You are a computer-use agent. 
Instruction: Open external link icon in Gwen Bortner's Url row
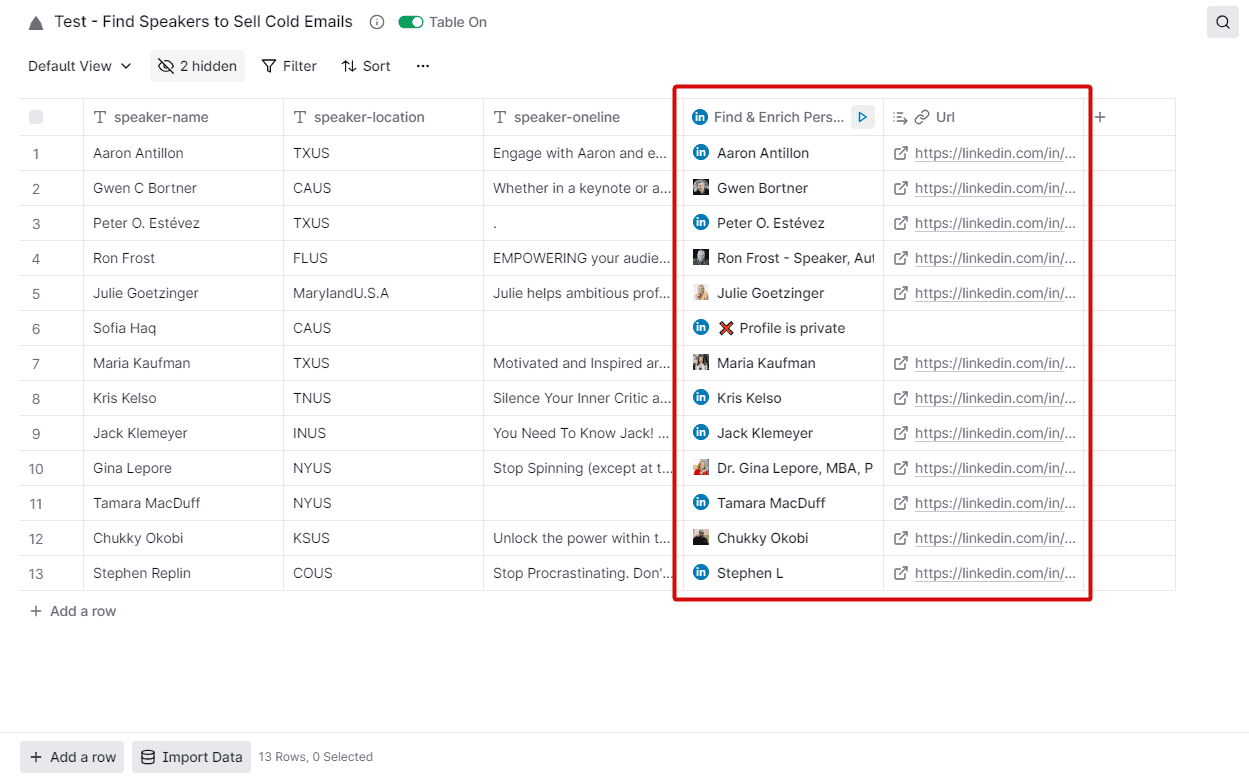[x=900, y=188]
